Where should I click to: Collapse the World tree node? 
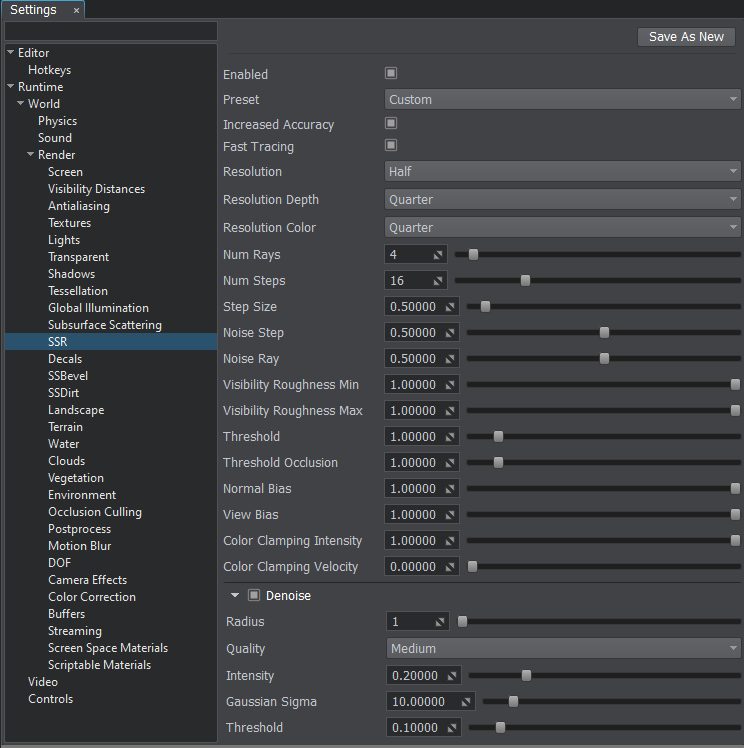[x=21, y=103]
